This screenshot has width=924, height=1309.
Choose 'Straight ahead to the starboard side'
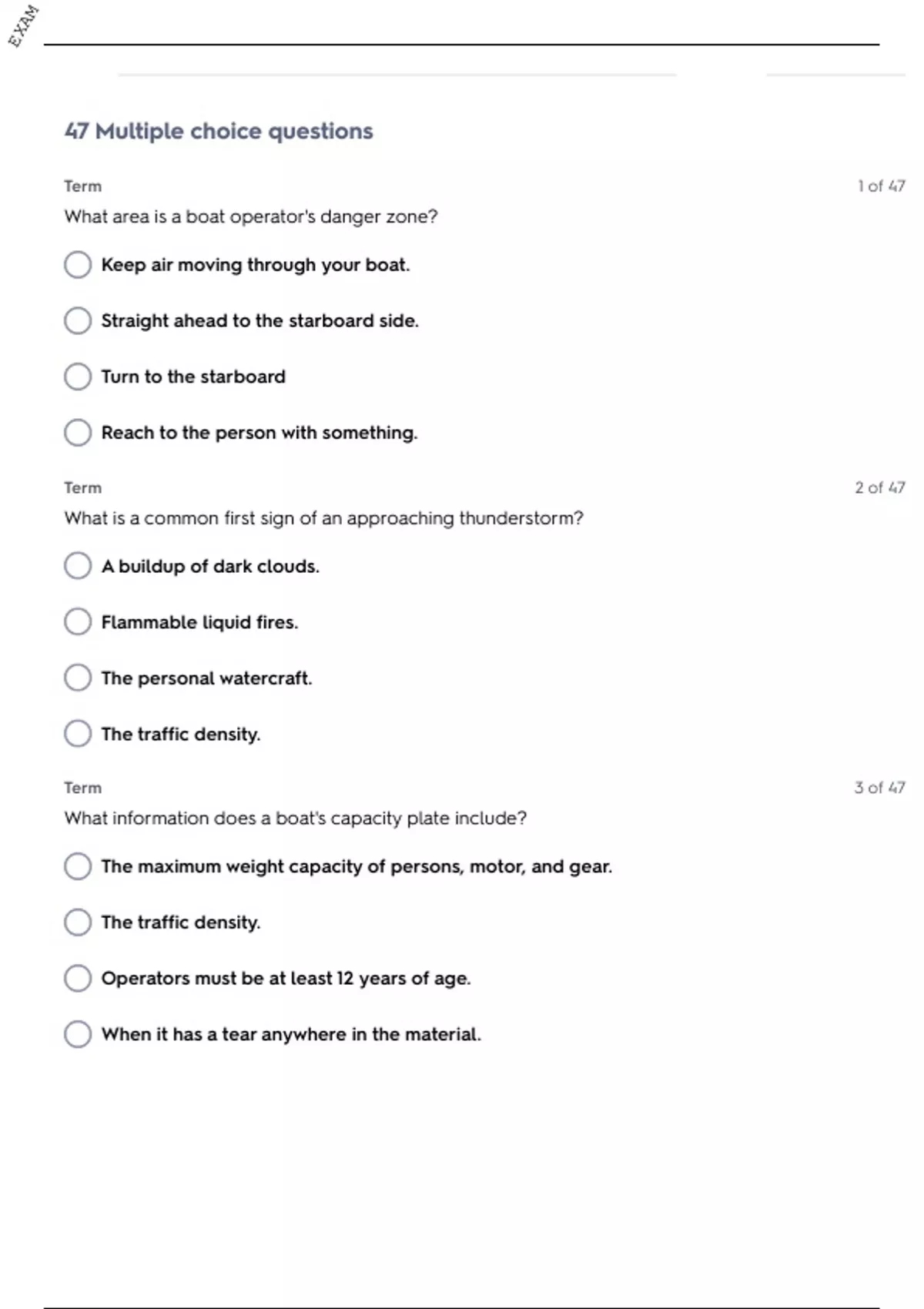(78, 321)
